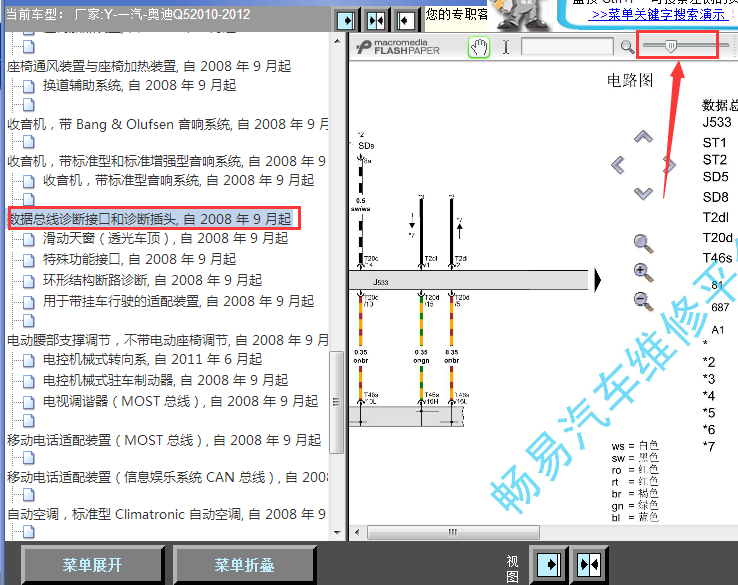Click the document icon beside 电控机械式转向系
Image resolution: width=738 pixels, height=585 pixels.
[29, 360]
